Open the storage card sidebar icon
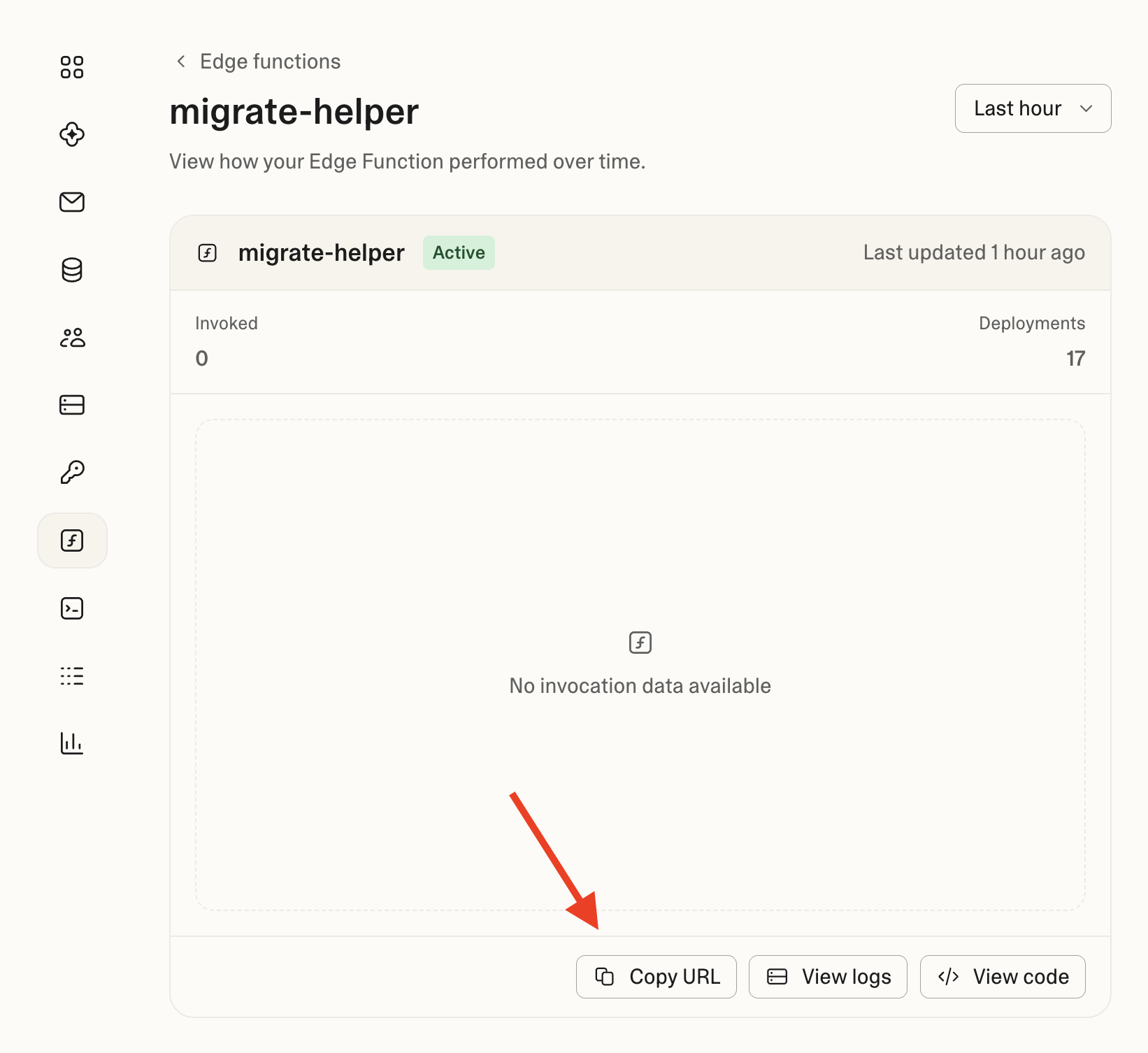Image resolution: width=1148 pixels, height=1053 pixels. [x=72, y=405]
